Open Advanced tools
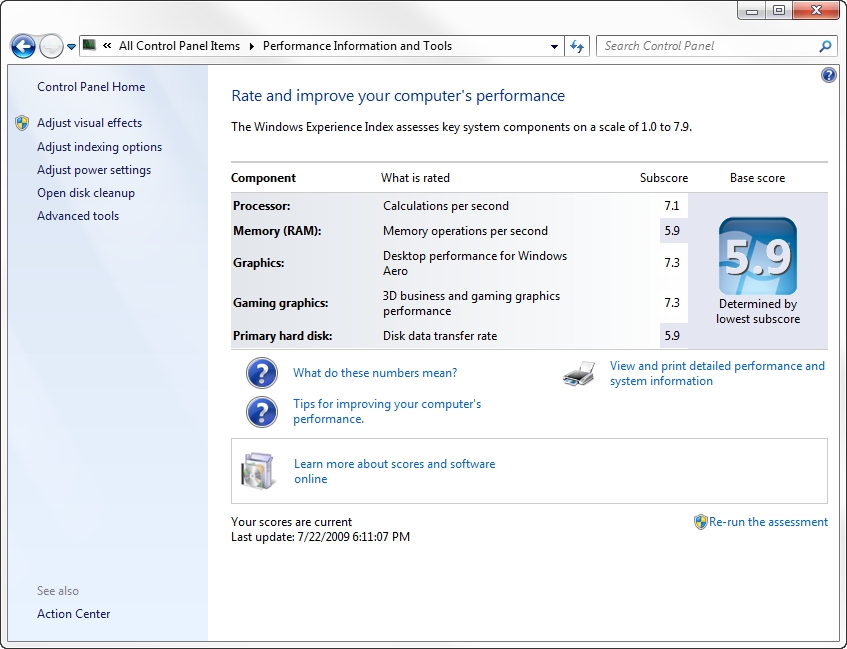Viewport: 847px width, 649px height. tap(78, 216)
